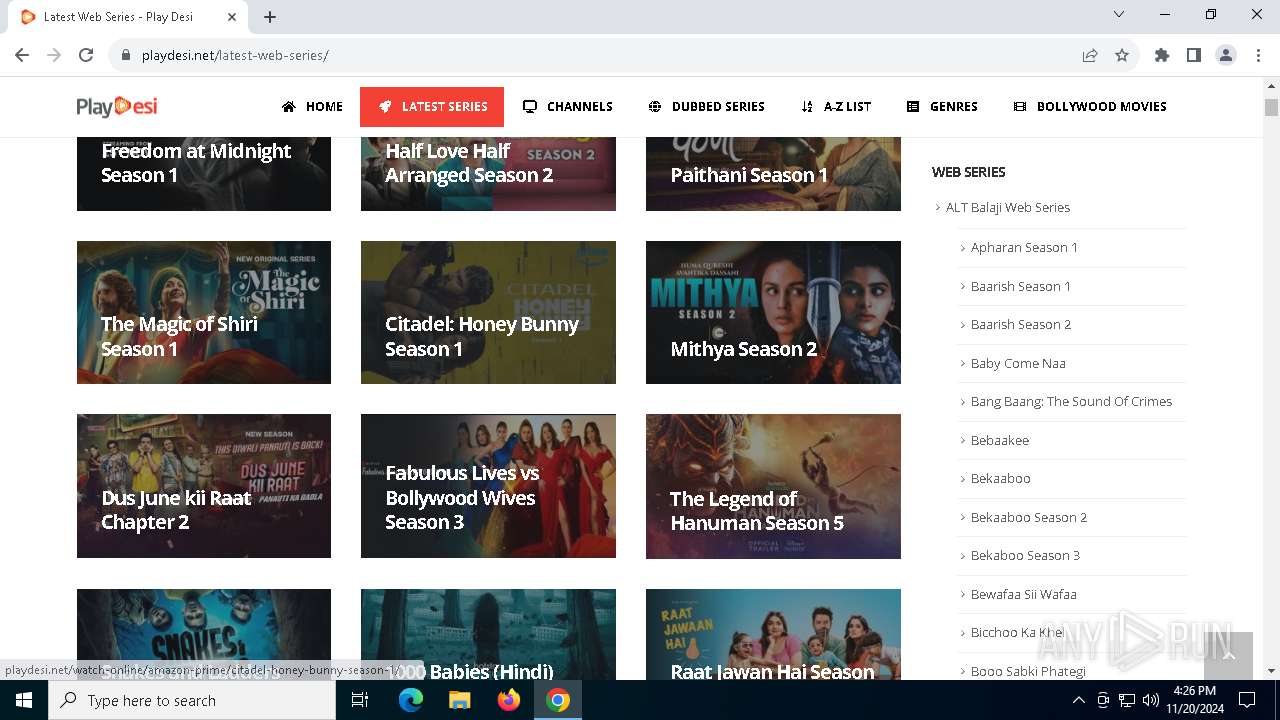Toggle the browser side panel icon
1280x720 pixels.
(1194, 55)
